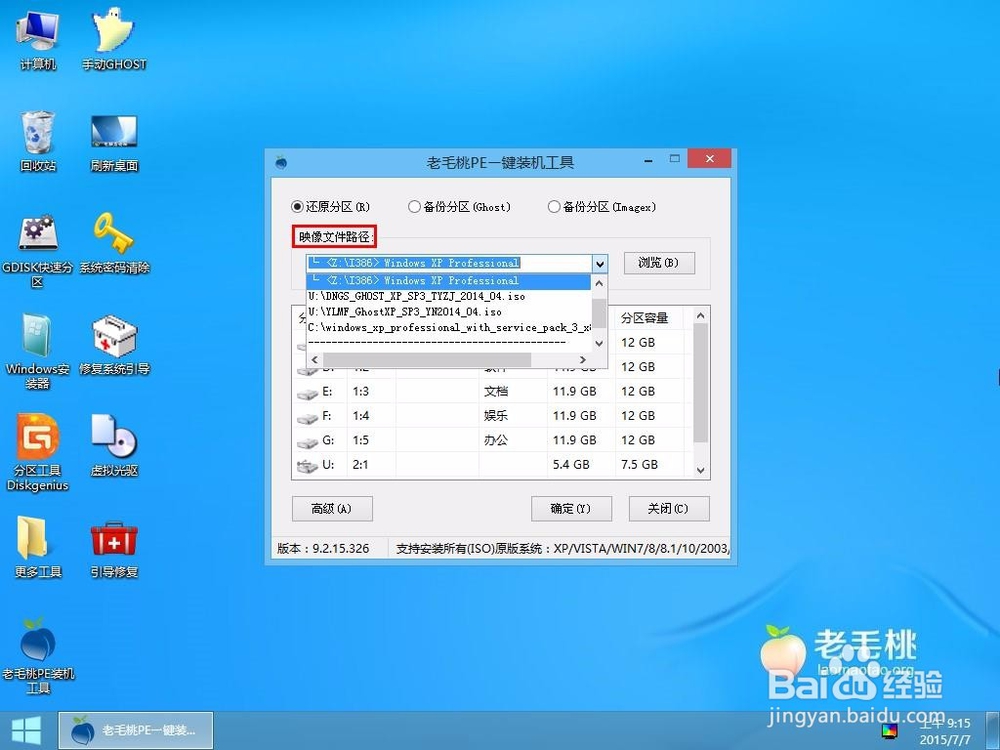Launch 引导修复 red toolbox icon
The width and height of the screenshot is (1000, 750).
tap(114, 547)
